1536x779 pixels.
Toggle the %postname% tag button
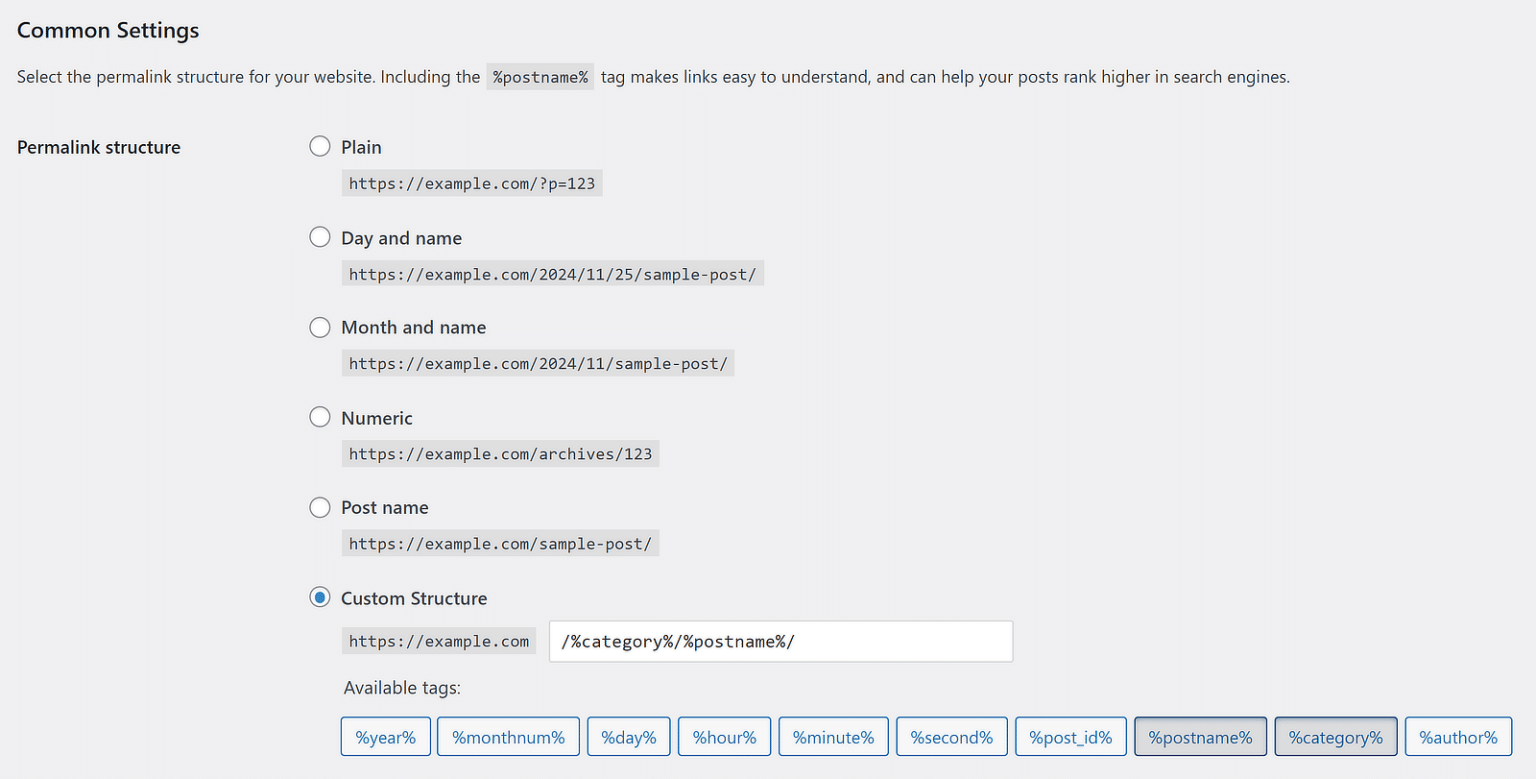pos(1200,737)
